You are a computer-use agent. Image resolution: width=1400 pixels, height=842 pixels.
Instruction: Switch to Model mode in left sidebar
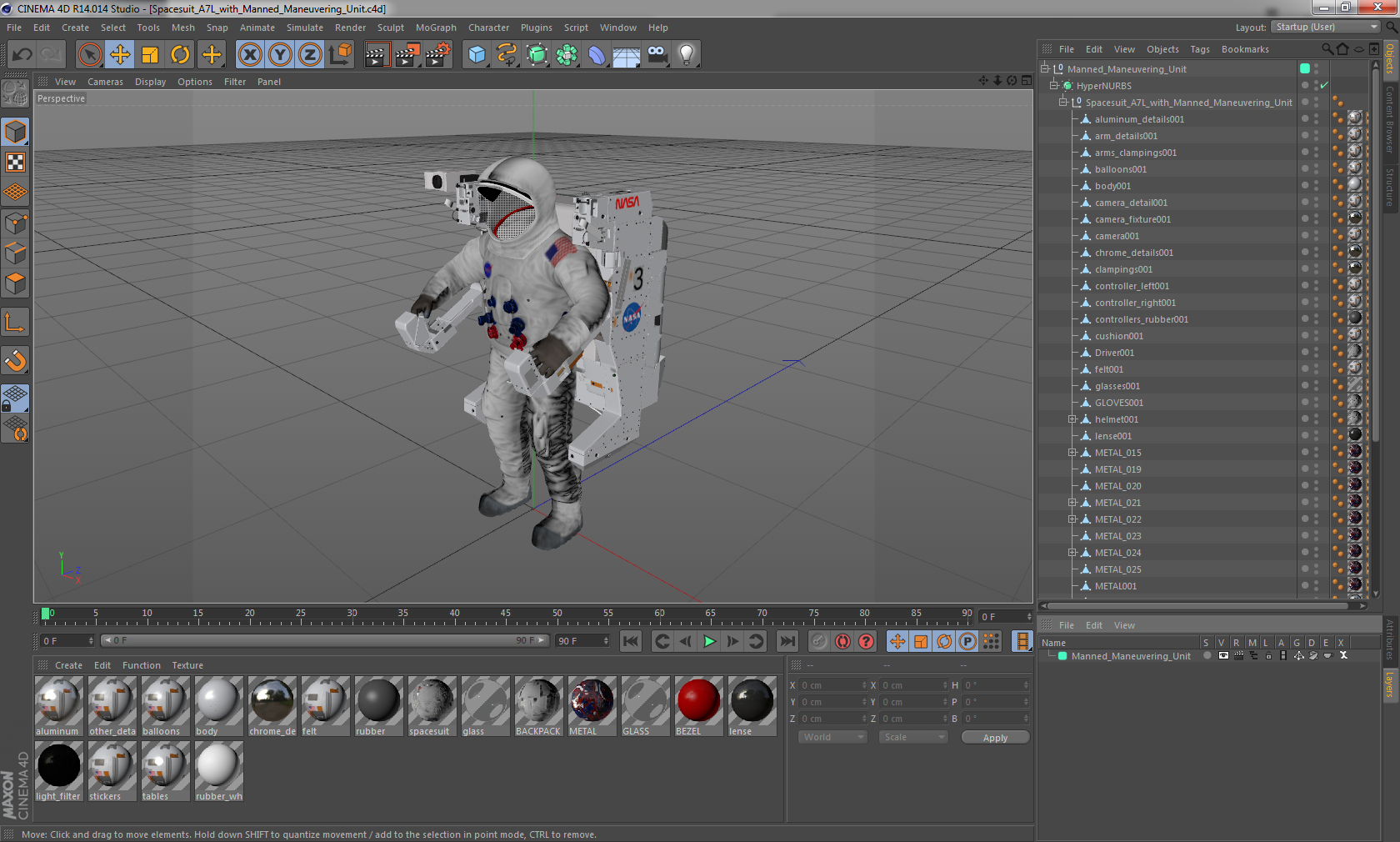16,132
